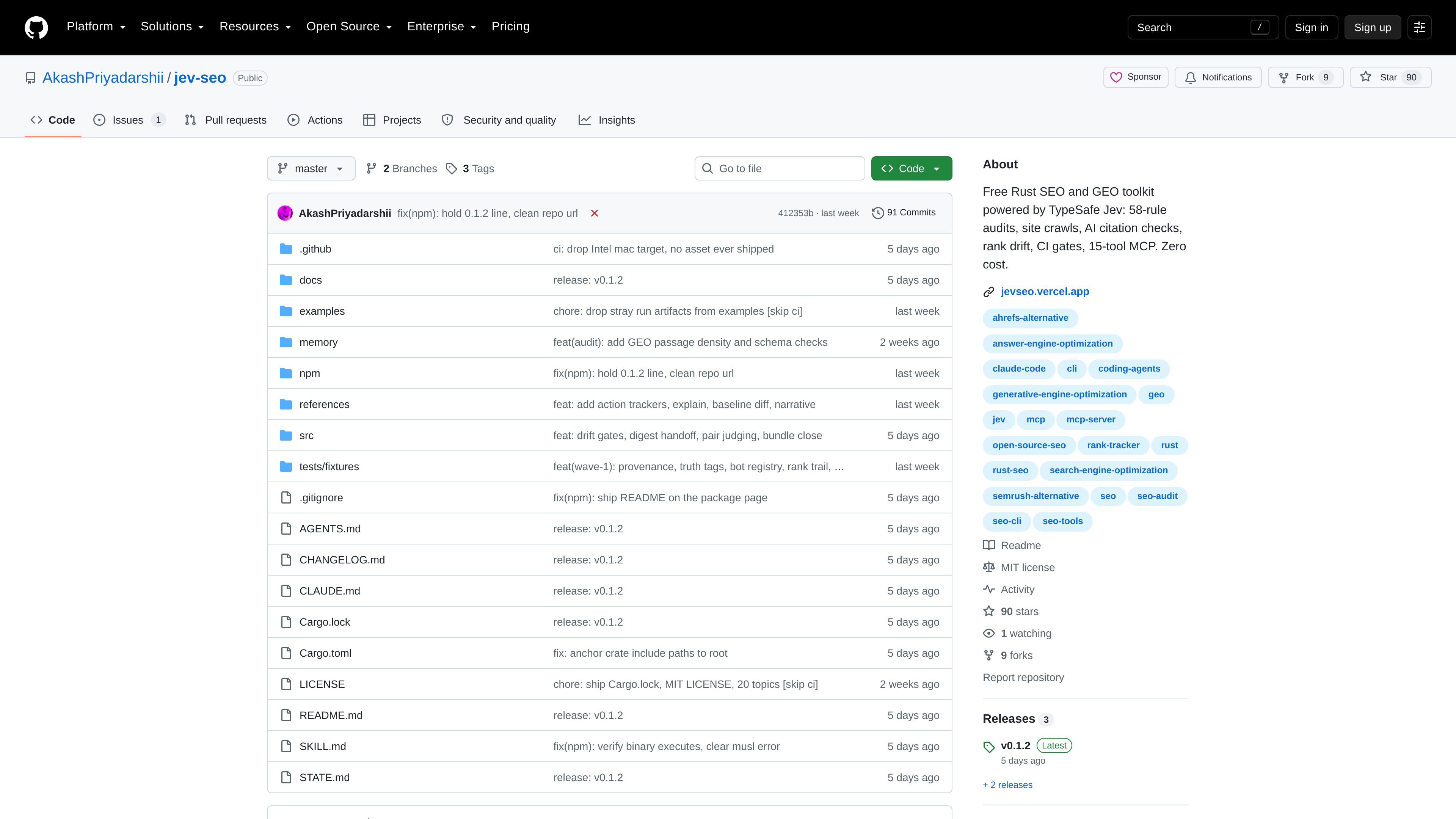This screenshot has height=819, width=1456.
Task: Expand the Open Source menu
Action: 349,27
